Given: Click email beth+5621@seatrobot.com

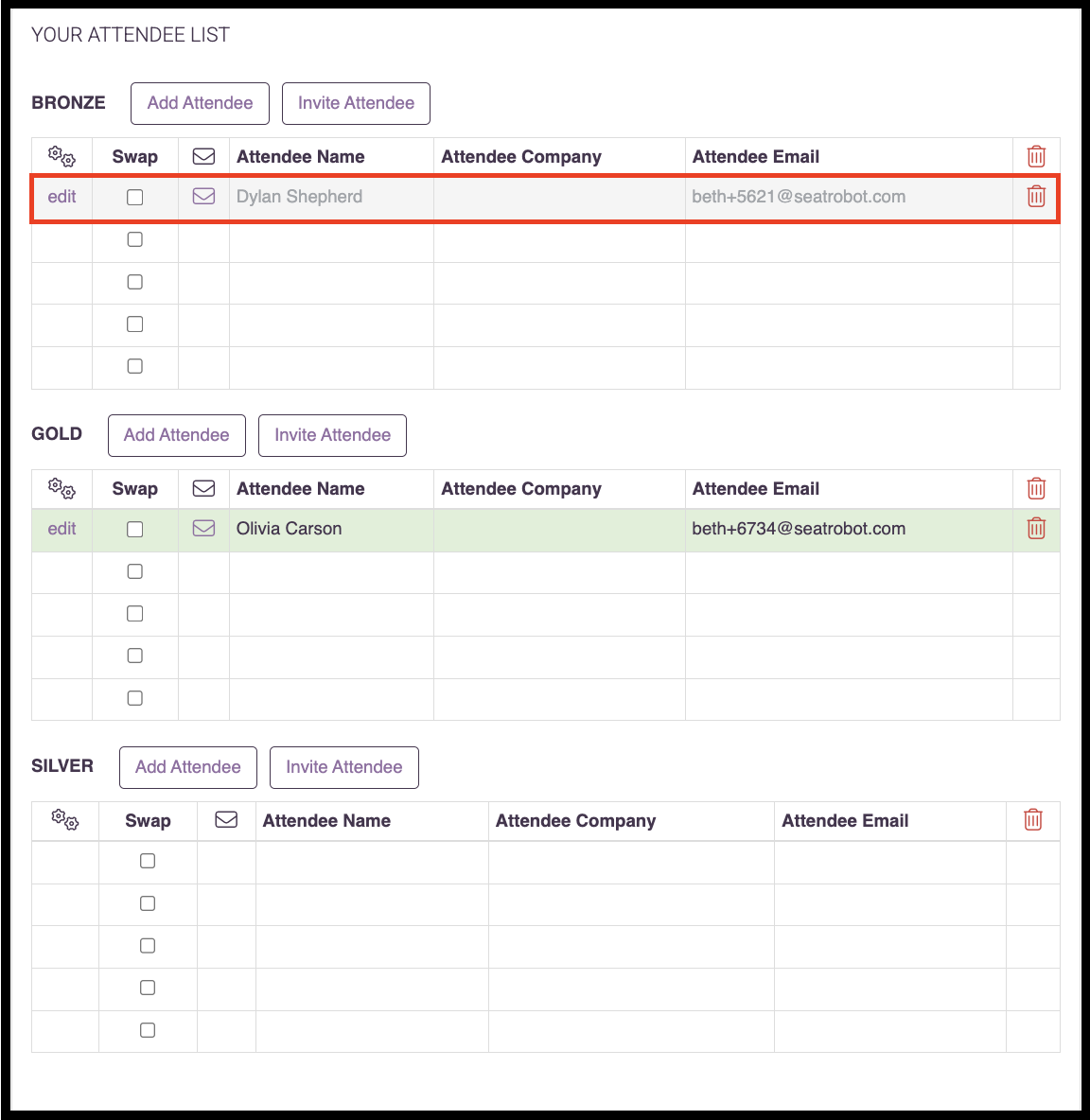Looking at the screenshot, I should click(799, 197).
